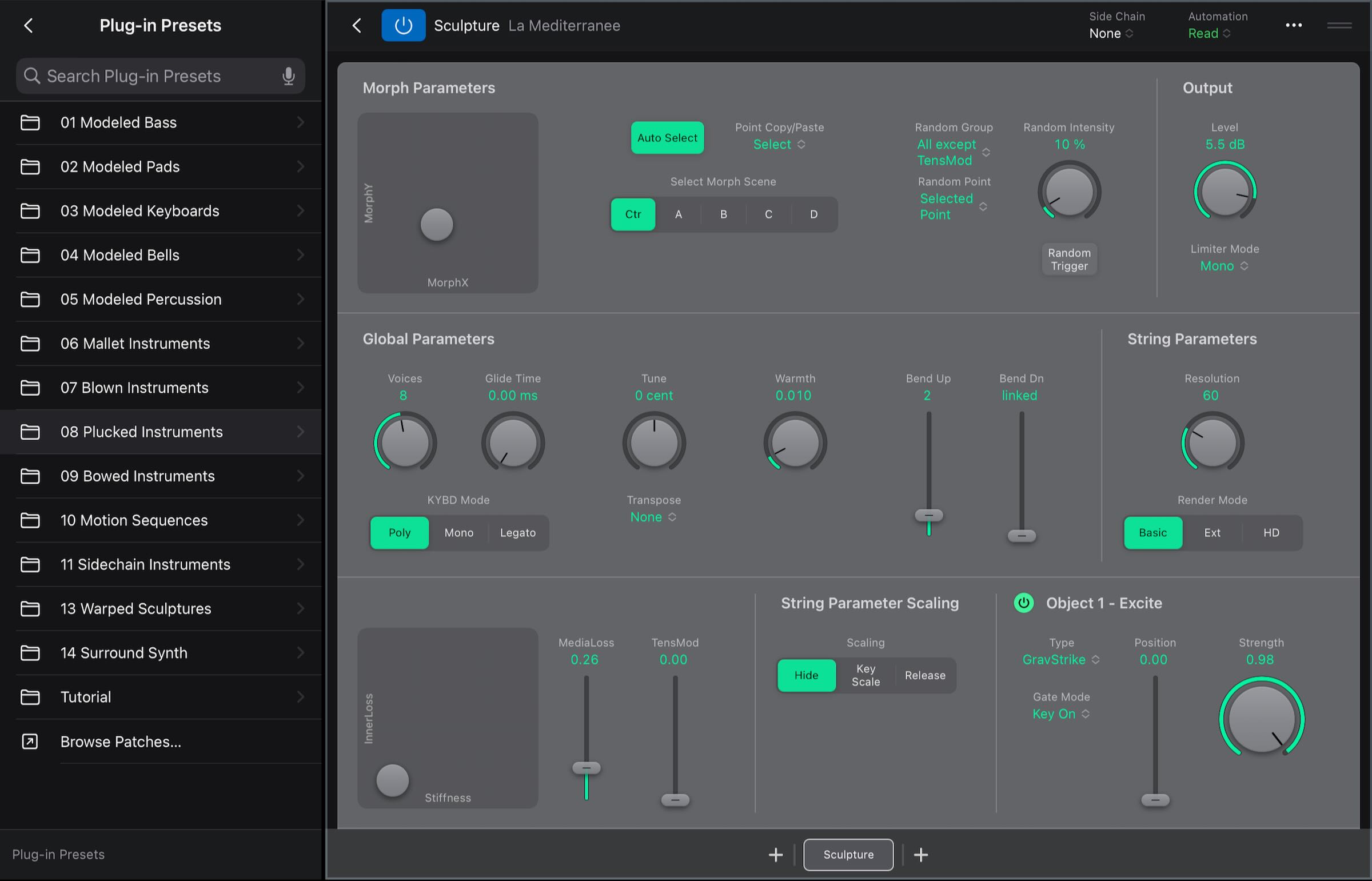
Task: Choose HD render mode
Action: tap(1271, 533)
